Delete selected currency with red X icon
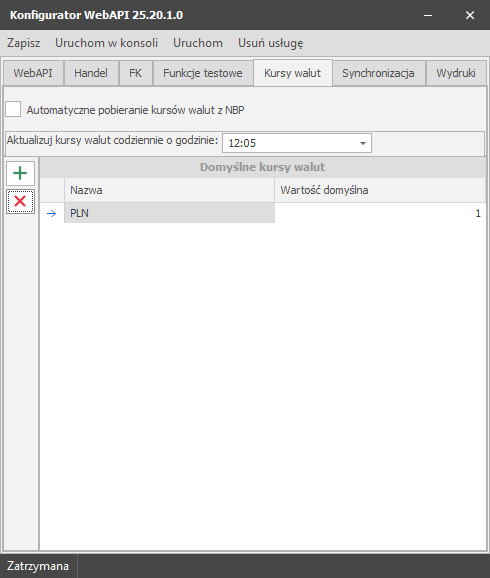490x578 pixels. 20,201
